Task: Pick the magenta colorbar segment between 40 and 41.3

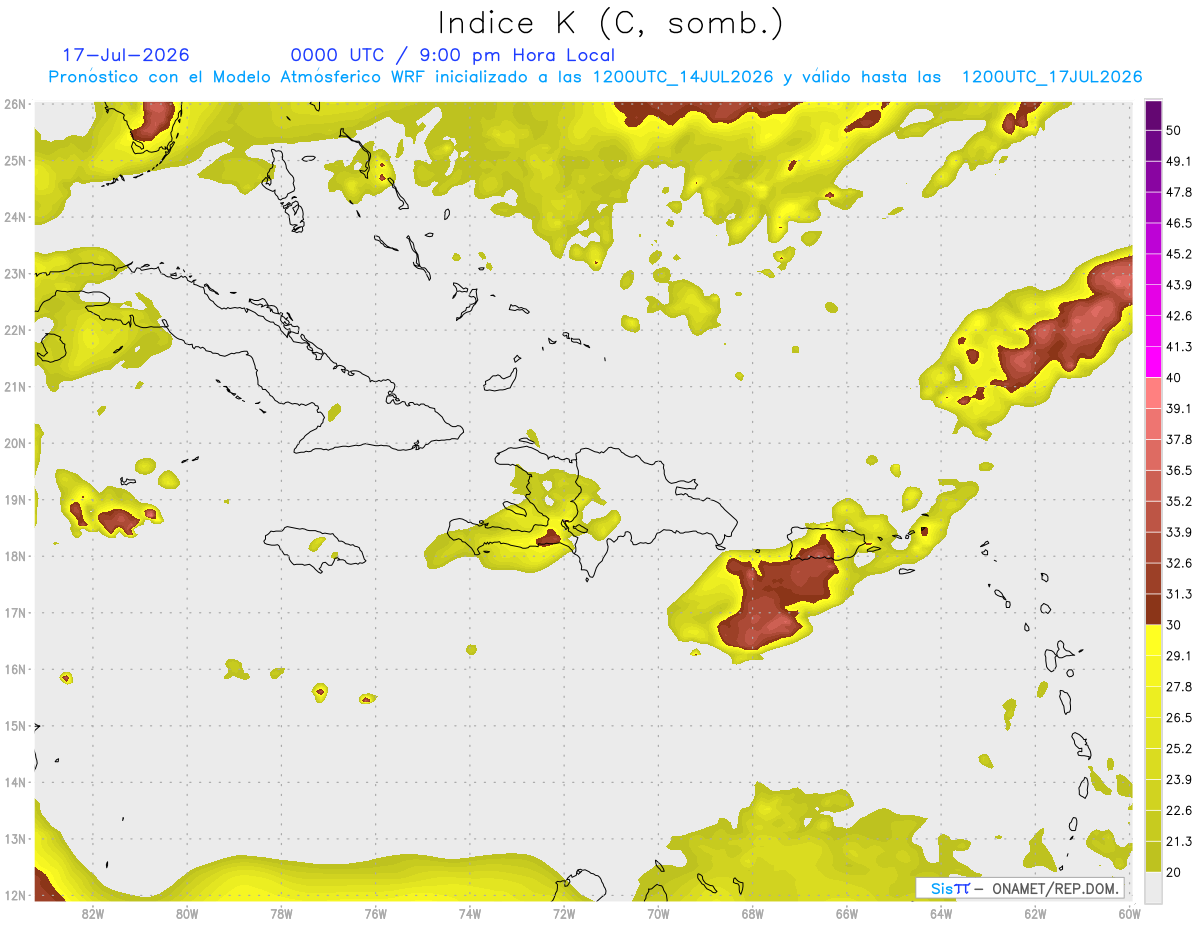Action: (1153, 363)
